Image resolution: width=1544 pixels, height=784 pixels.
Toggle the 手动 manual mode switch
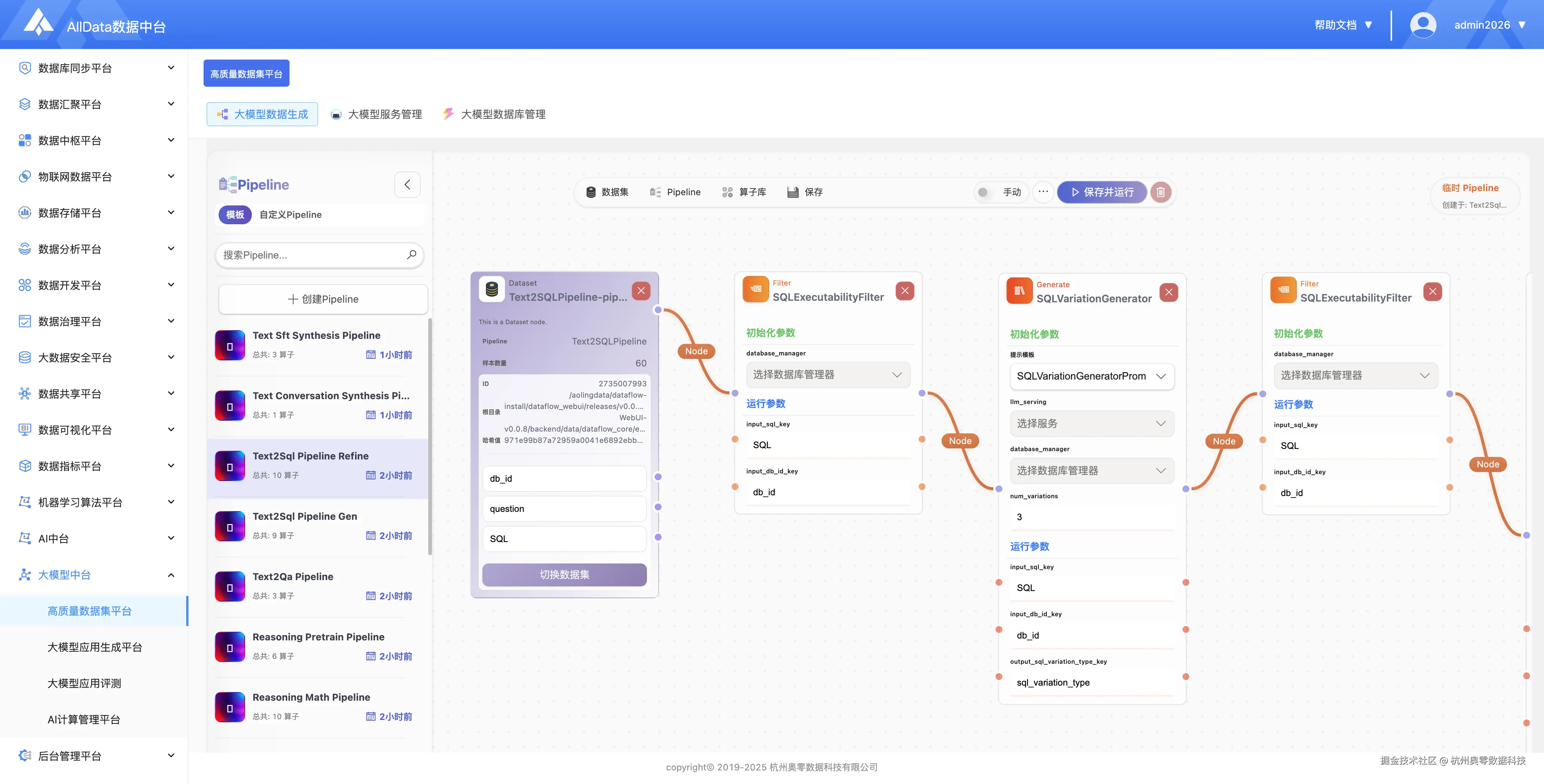(x=983, y=192)
